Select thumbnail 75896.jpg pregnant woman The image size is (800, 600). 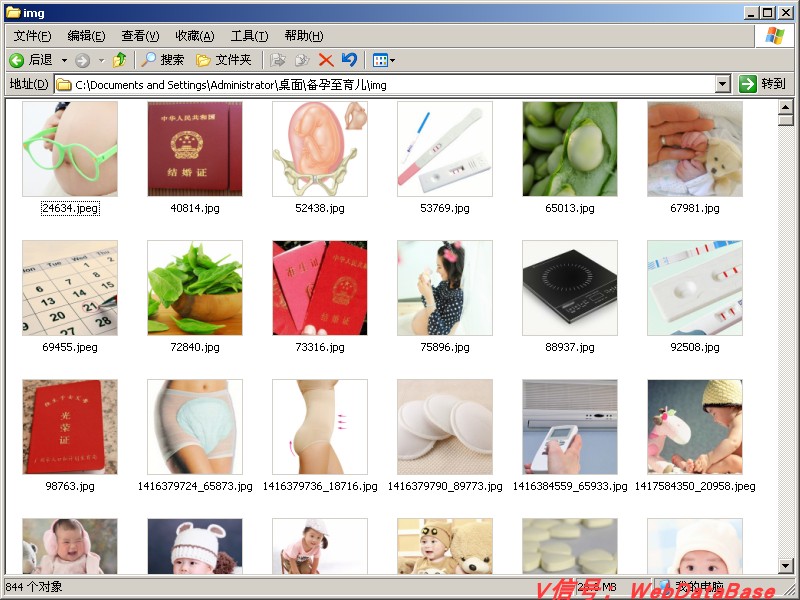tap(445, 288)
